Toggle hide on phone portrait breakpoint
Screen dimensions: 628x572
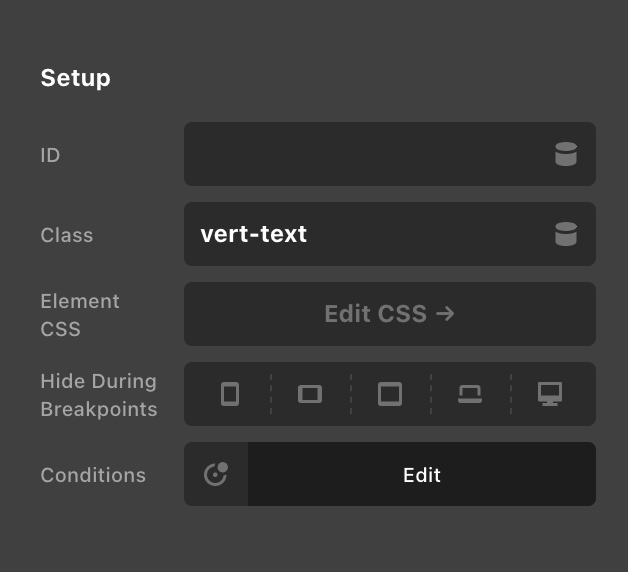tap(230, 394)
